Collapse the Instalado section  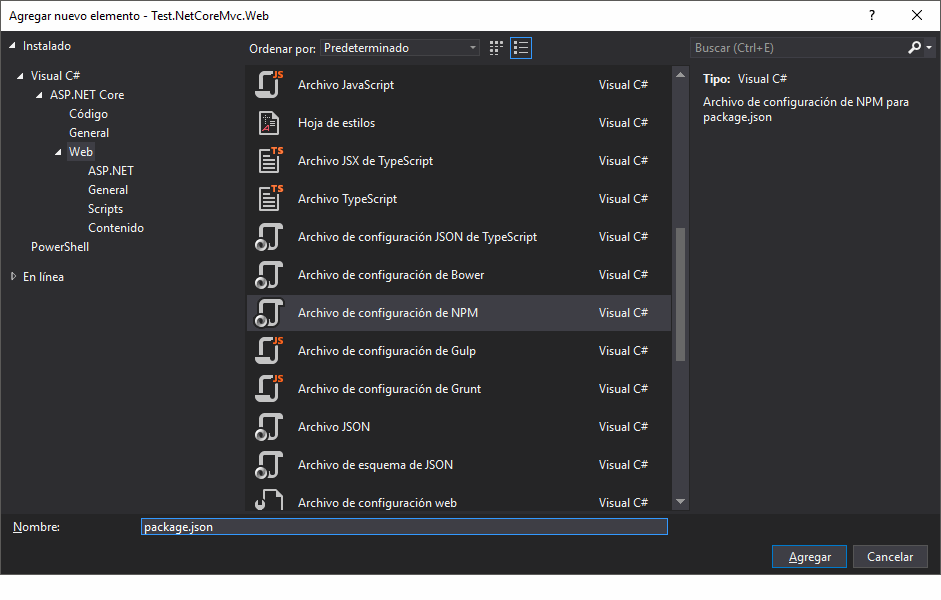click(x=12, y=46)
